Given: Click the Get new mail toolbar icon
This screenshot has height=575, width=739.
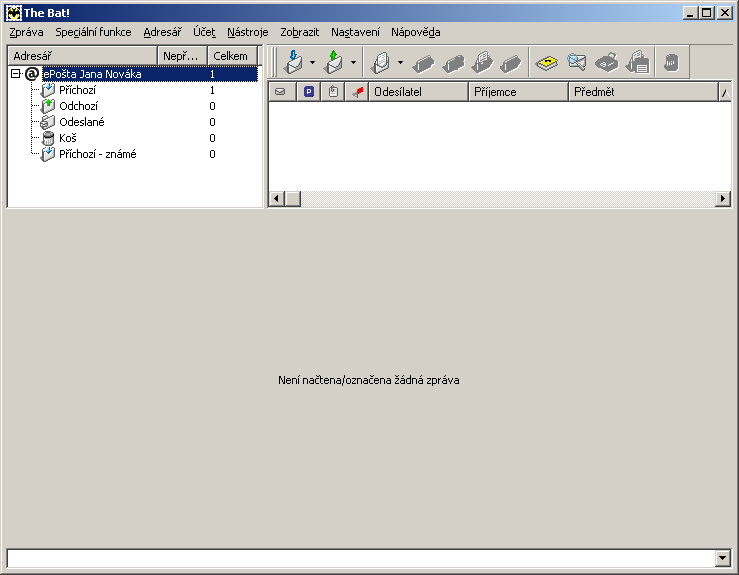Looking at the screenshot, I should 294,62.
